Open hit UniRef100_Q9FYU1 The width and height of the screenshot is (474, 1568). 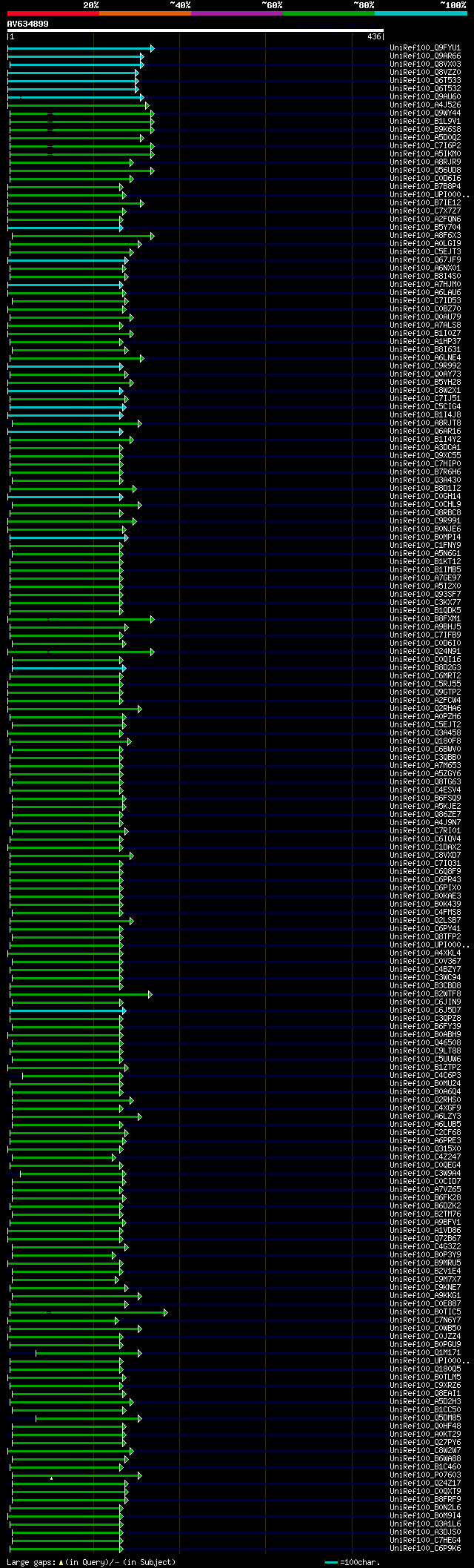(425, 48)
